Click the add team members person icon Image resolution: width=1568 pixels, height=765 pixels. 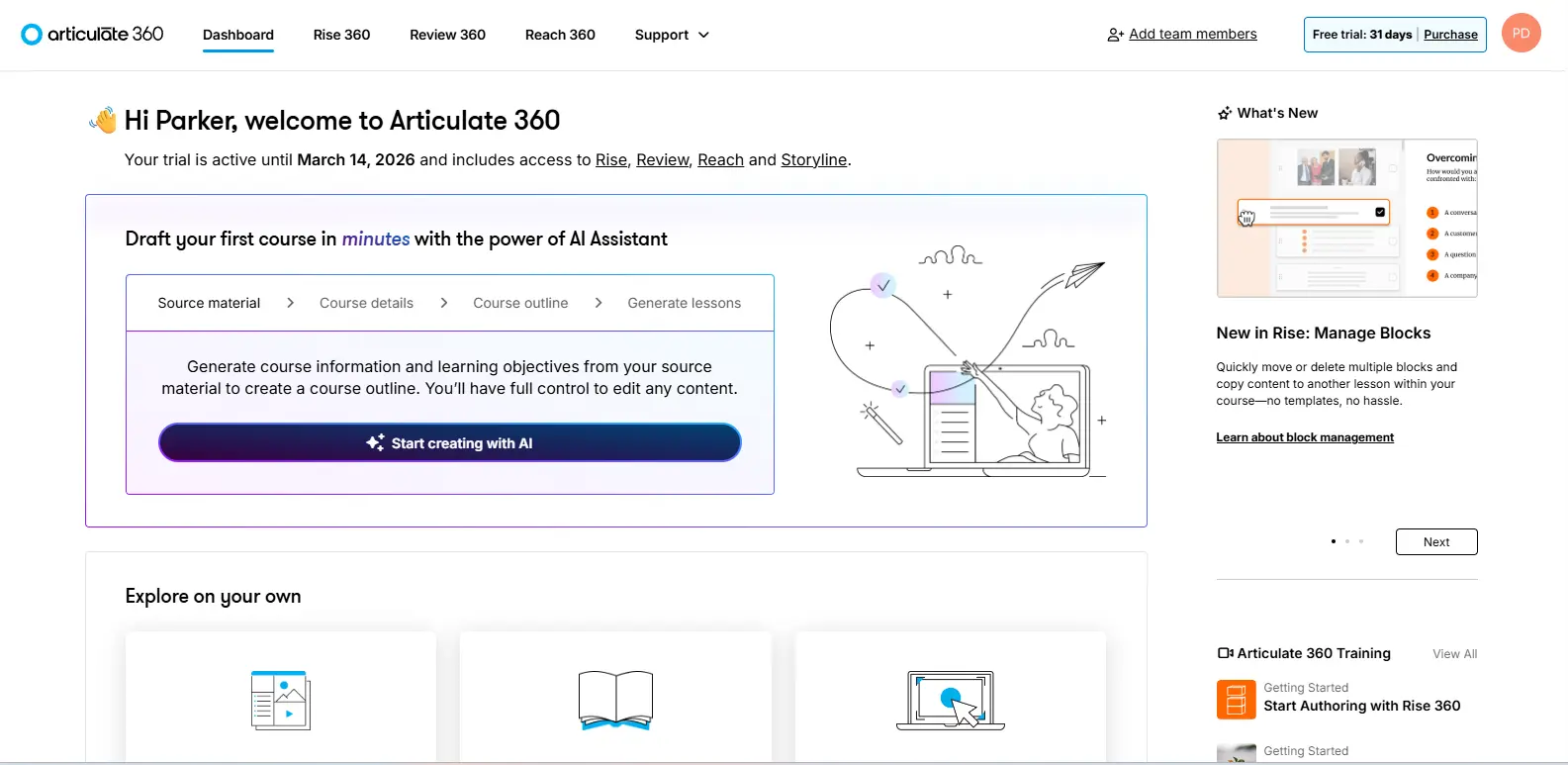[1115, 35]
